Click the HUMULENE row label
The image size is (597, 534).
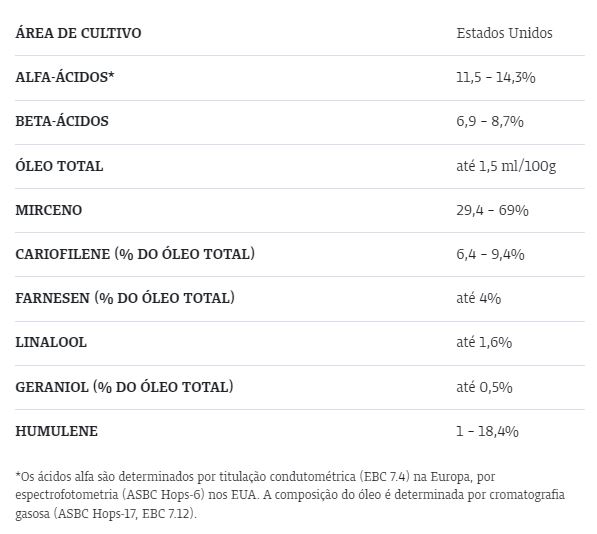click(56, 431)
